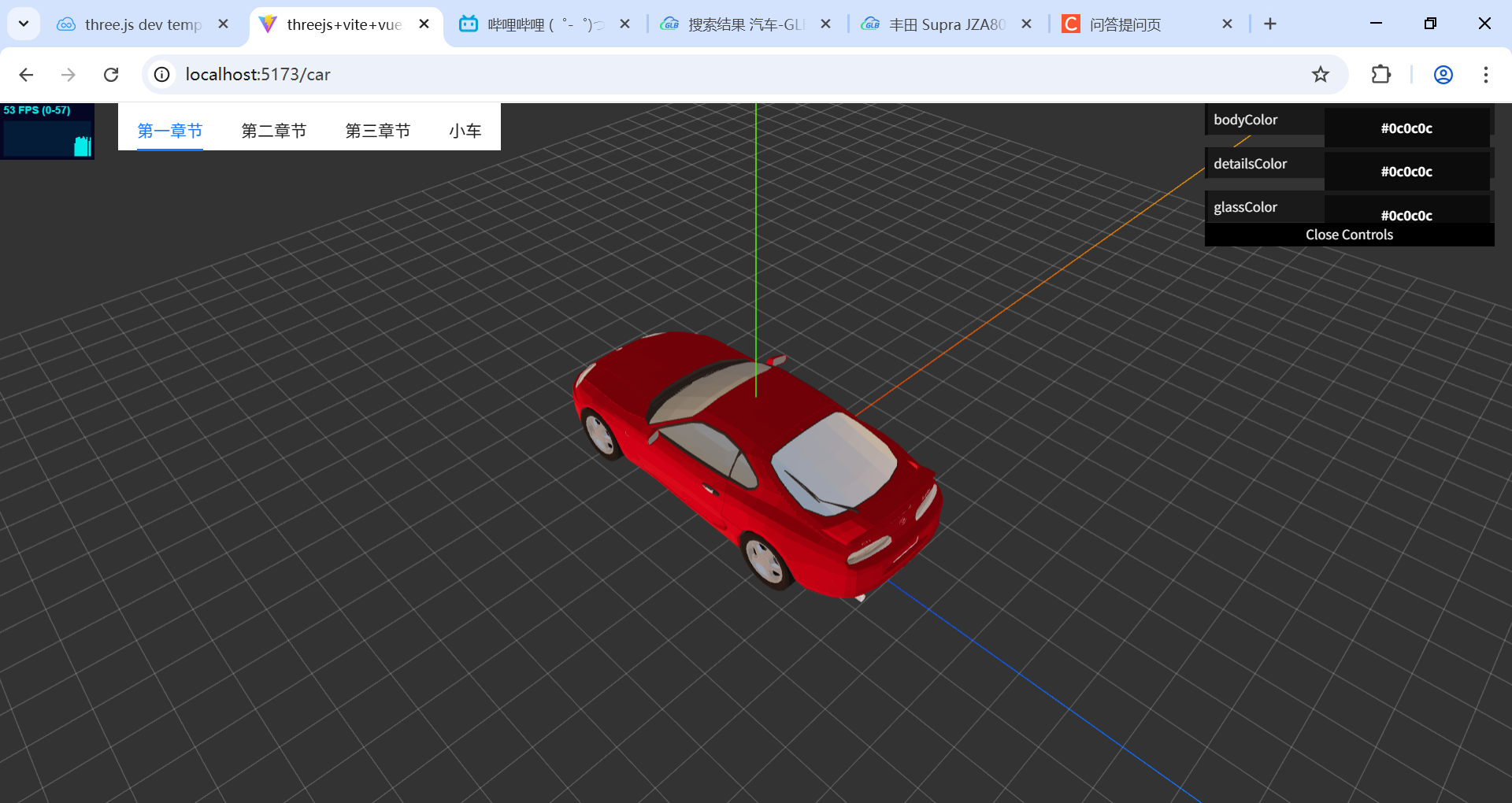1512x803 pixels.
Task: Select the 第一章节 menu item
Action: tap(170, 131)
